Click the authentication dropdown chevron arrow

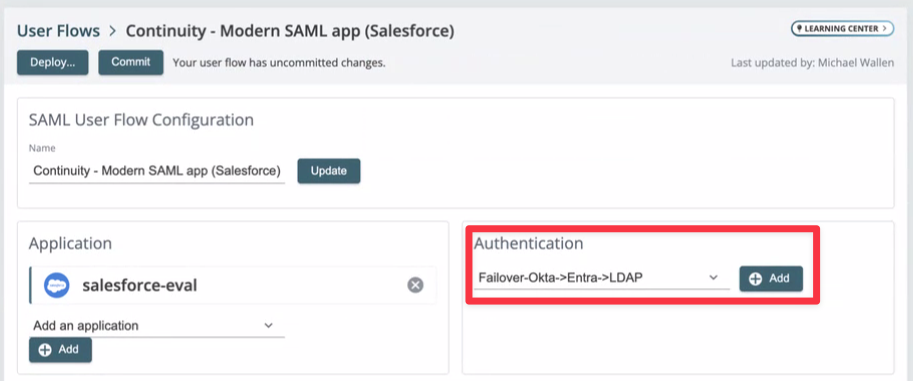tap(713, 278)
